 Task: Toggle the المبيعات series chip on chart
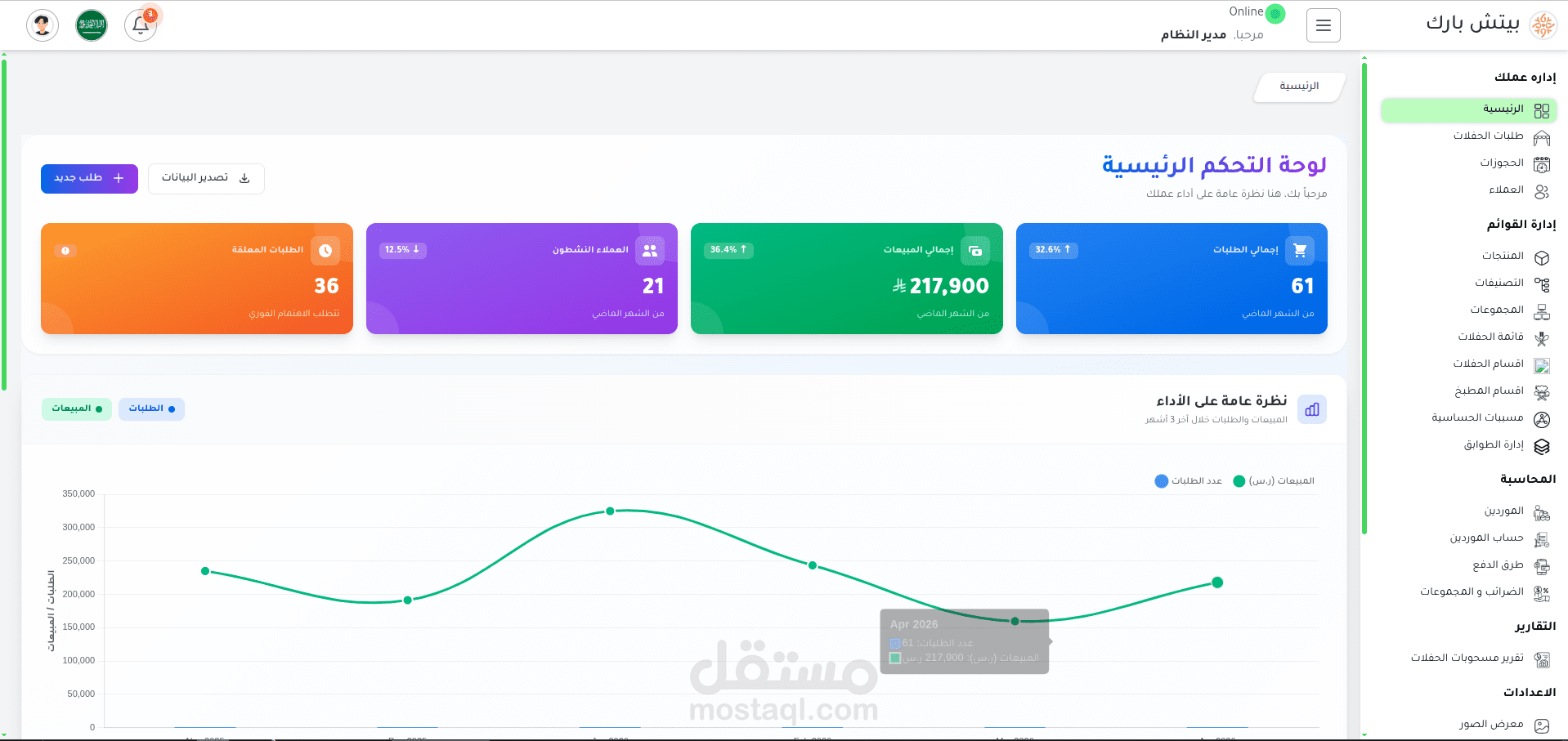point(77,408)
